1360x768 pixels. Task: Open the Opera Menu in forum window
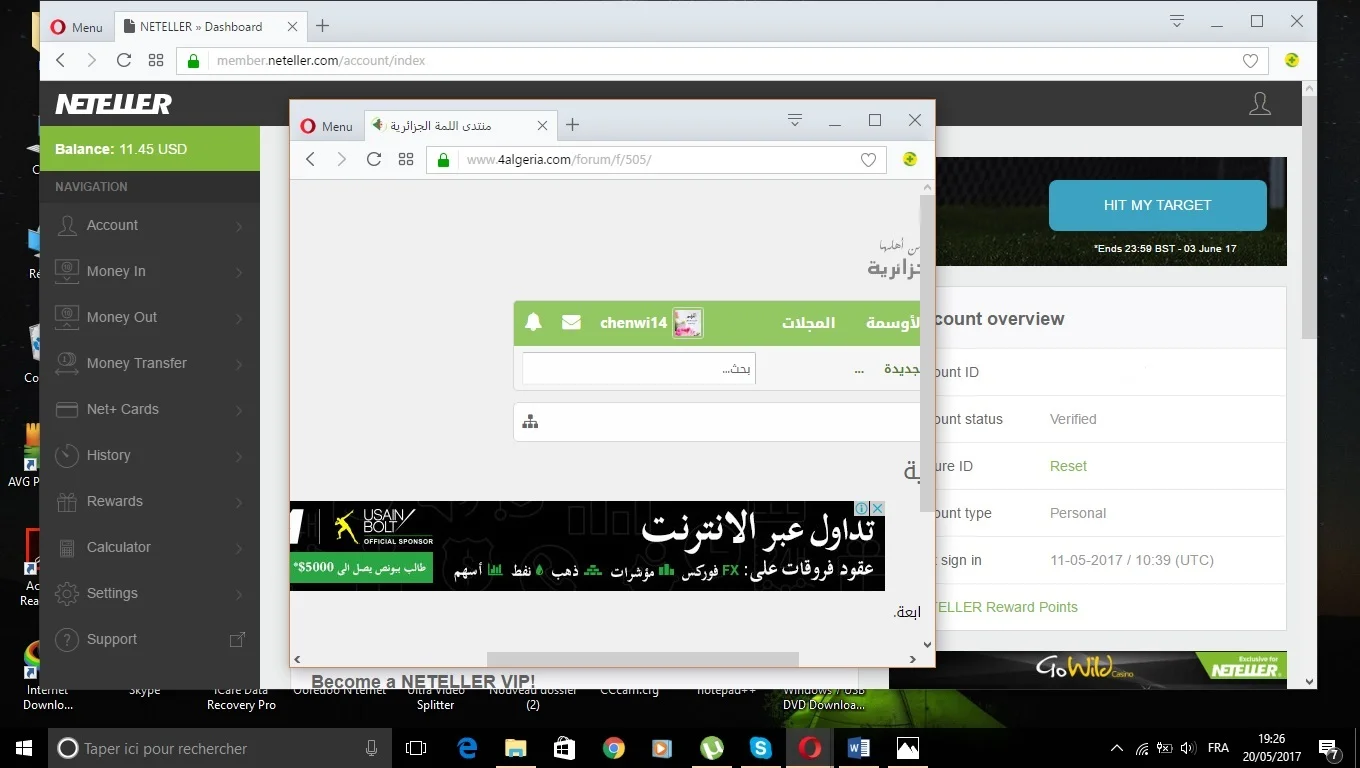pos(327,126)
